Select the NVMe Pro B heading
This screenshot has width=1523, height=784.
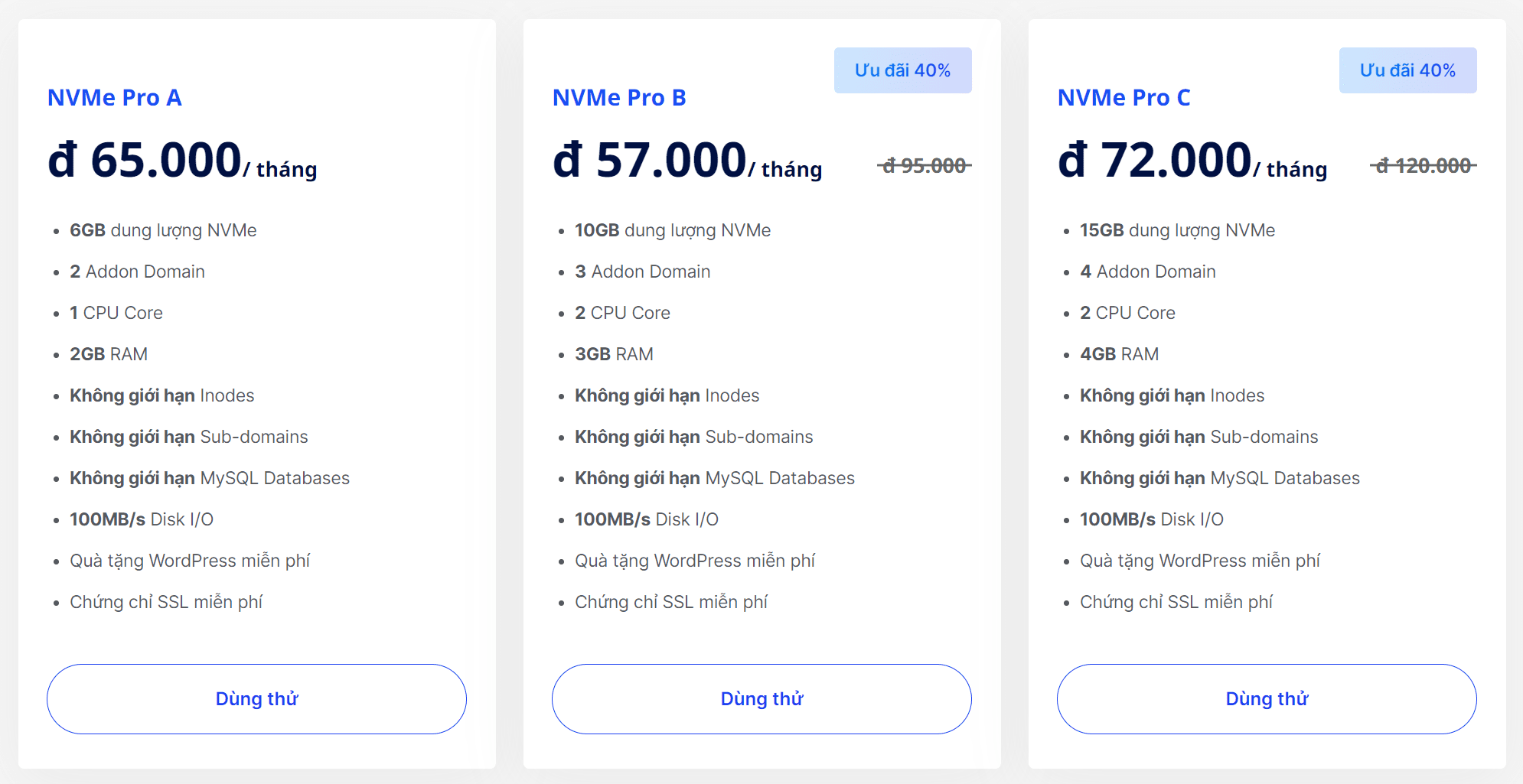click(619, 98)
